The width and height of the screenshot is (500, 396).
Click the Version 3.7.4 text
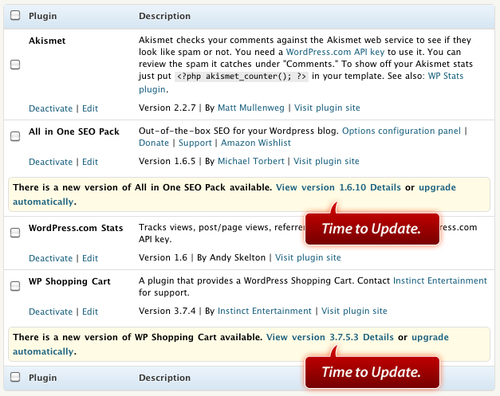pyautogui.click(x=167, y=311)
